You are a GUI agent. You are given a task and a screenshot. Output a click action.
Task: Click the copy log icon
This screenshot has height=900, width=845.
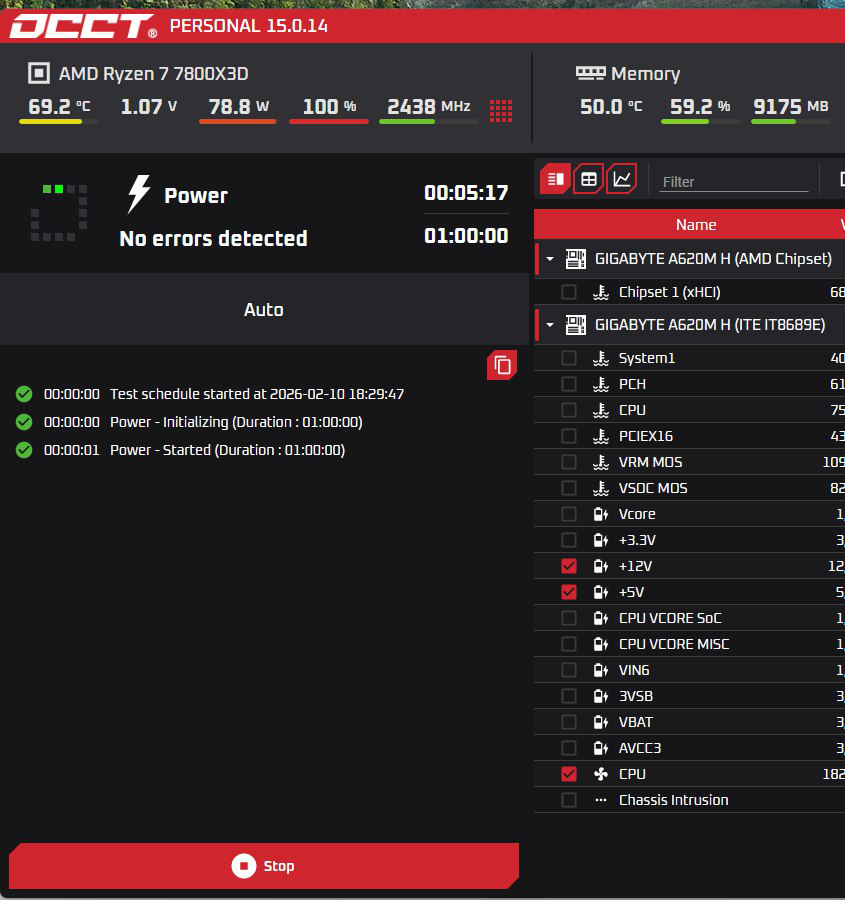[502, 366]
